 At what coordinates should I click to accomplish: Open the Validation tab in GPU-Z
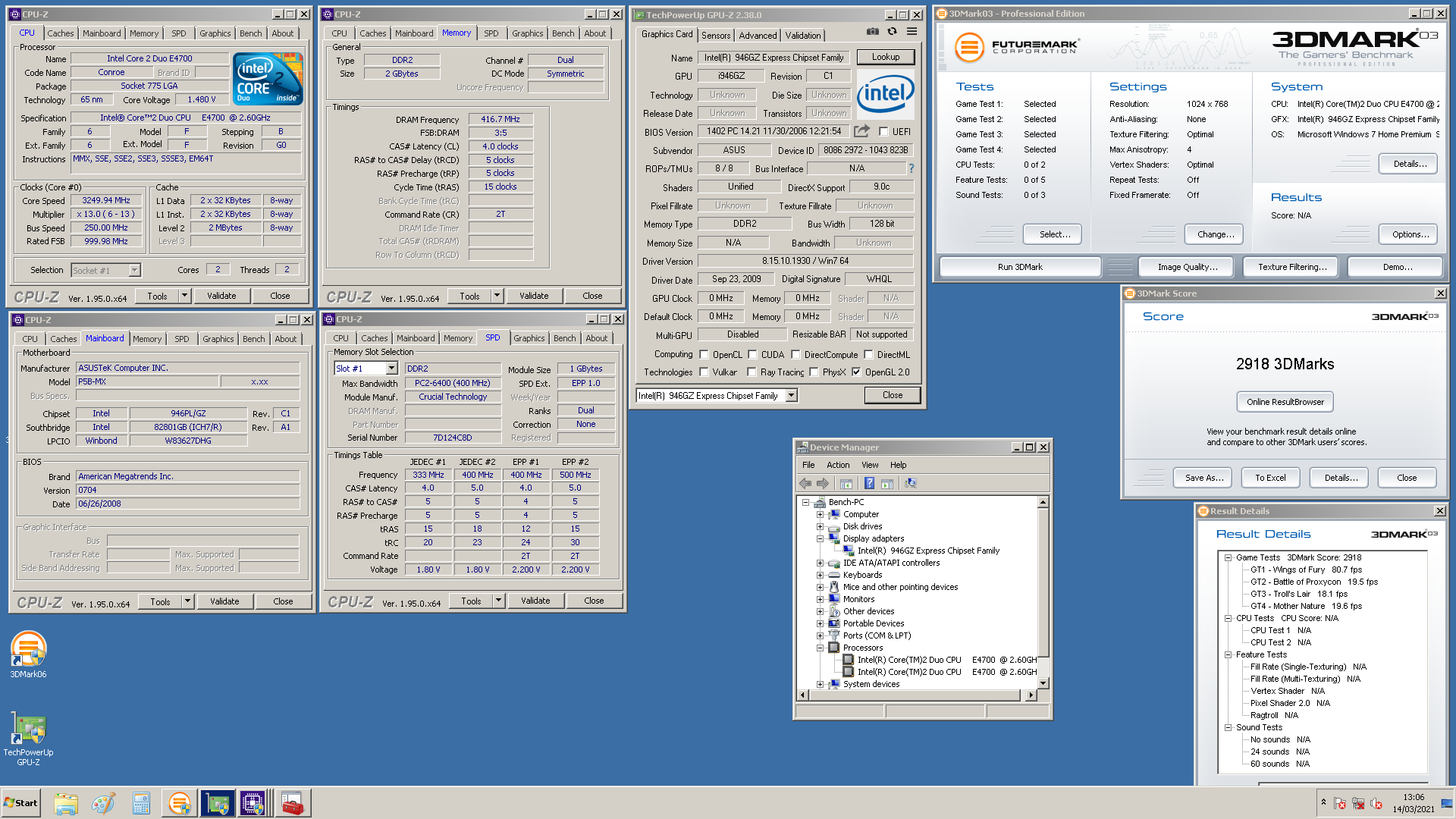click(x=802, y=36)
